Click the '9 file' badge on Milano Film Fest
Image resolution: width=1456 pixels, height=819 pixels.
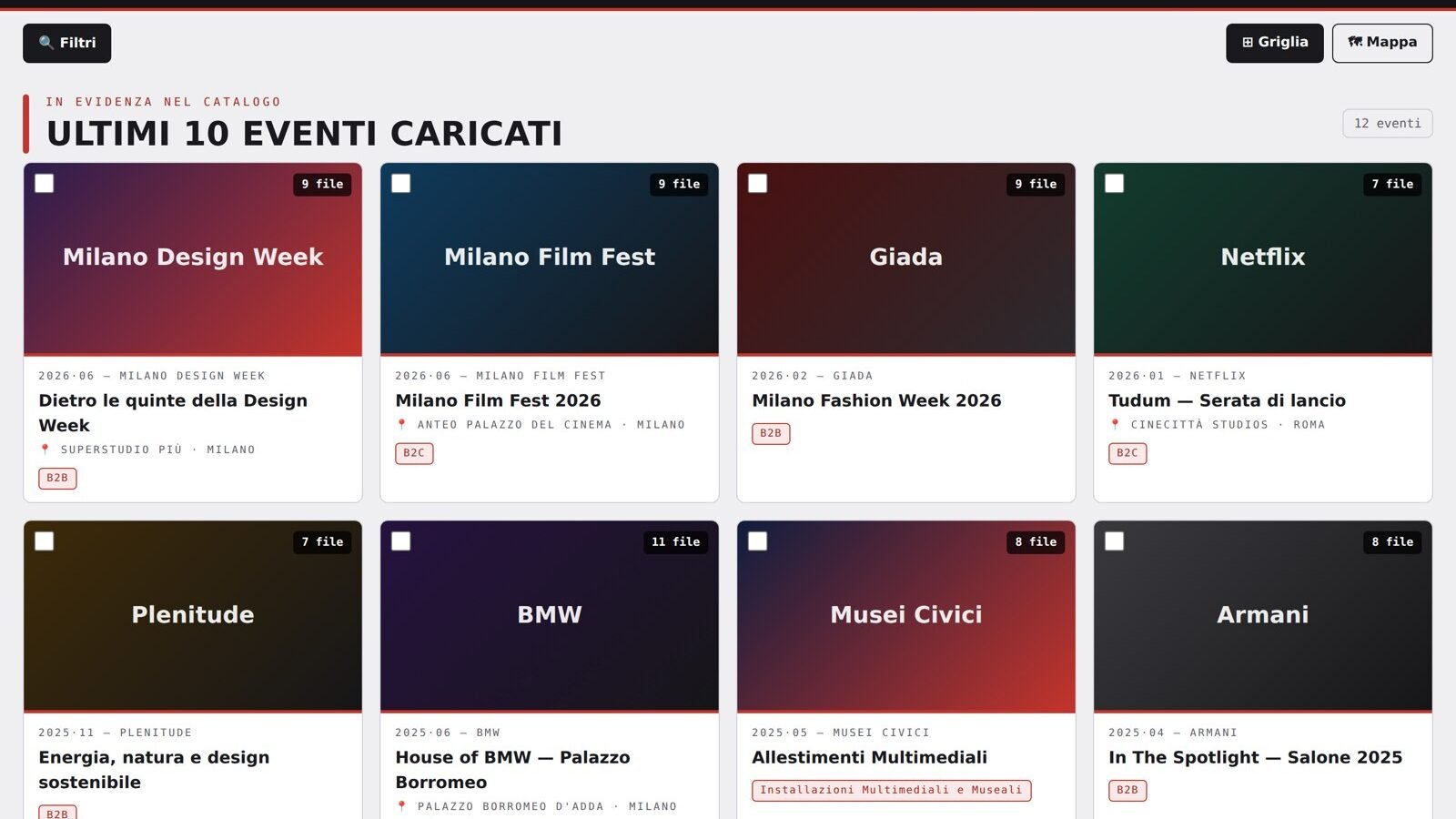(x=679, y=184)
